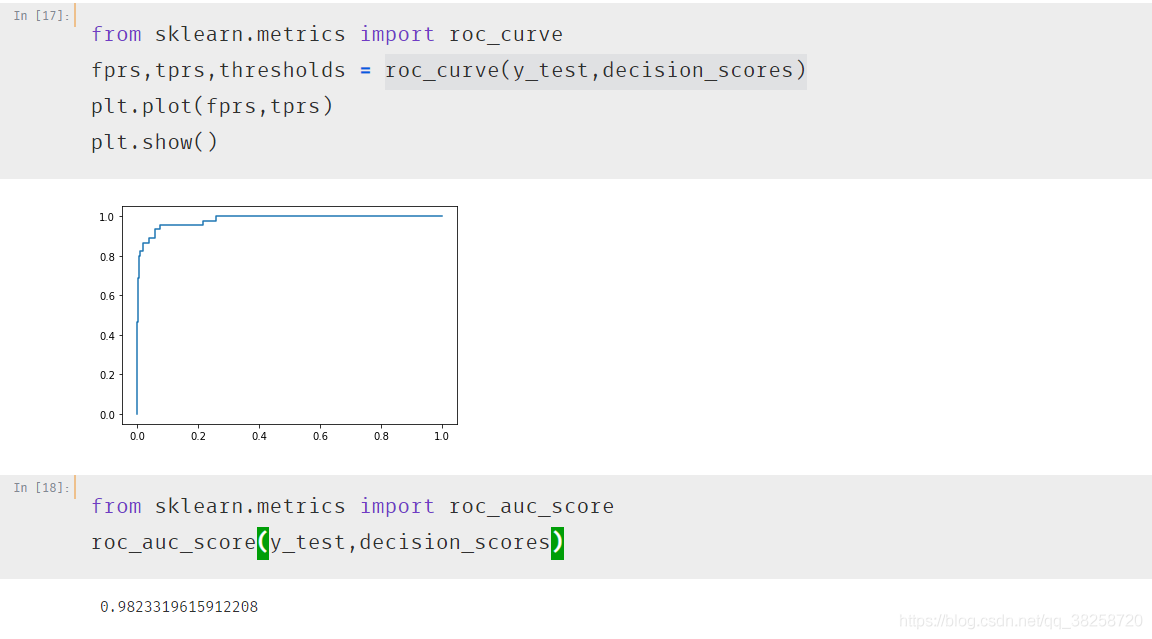This screenshot has height=639, width=1152.
Task: Open the blog.csdn.net watermark link
Action: [1021, 621]
